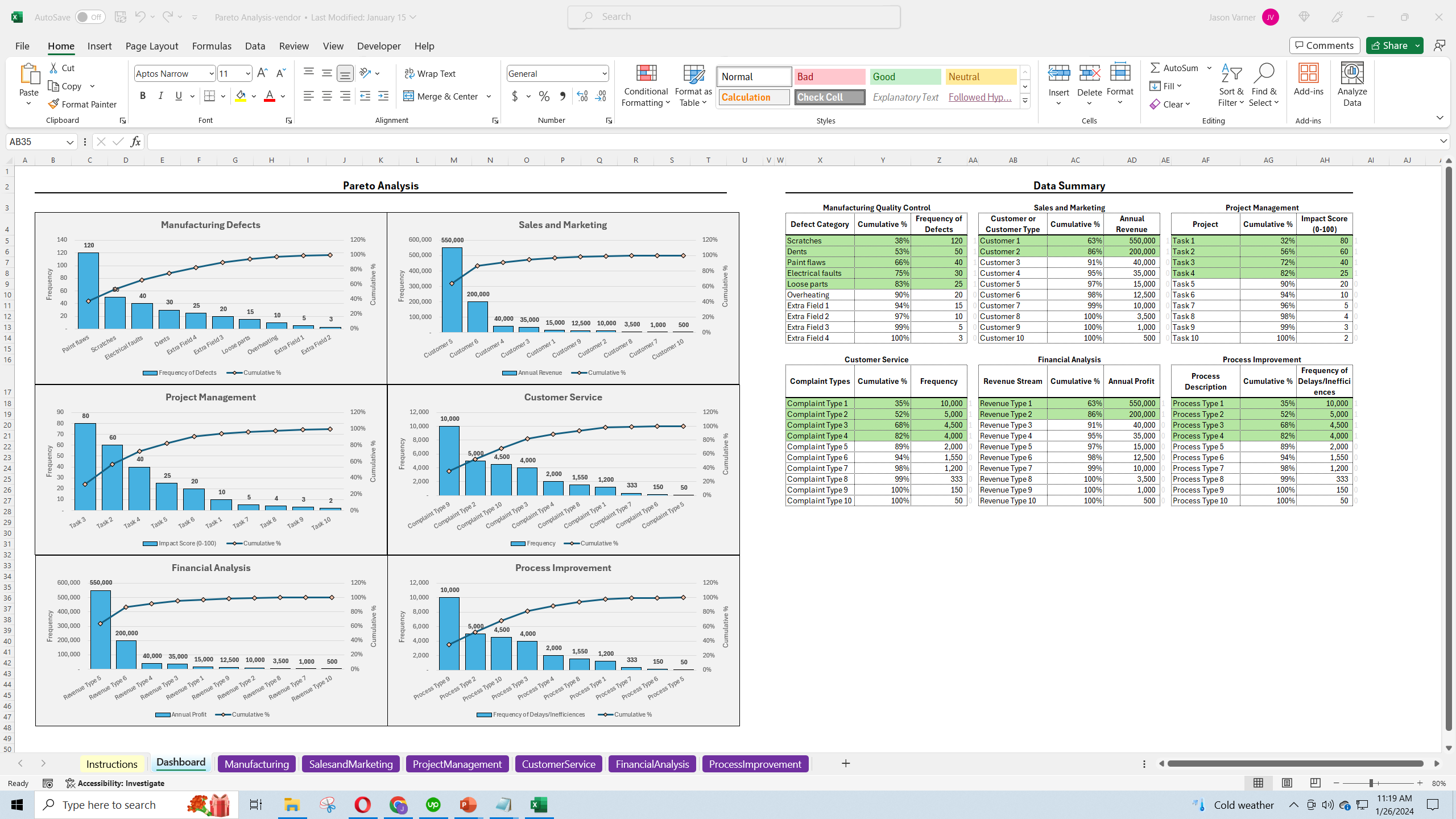Open the number format General dropdown
The width and height of the screenshot is (1456, 819).
coord(604,73)
